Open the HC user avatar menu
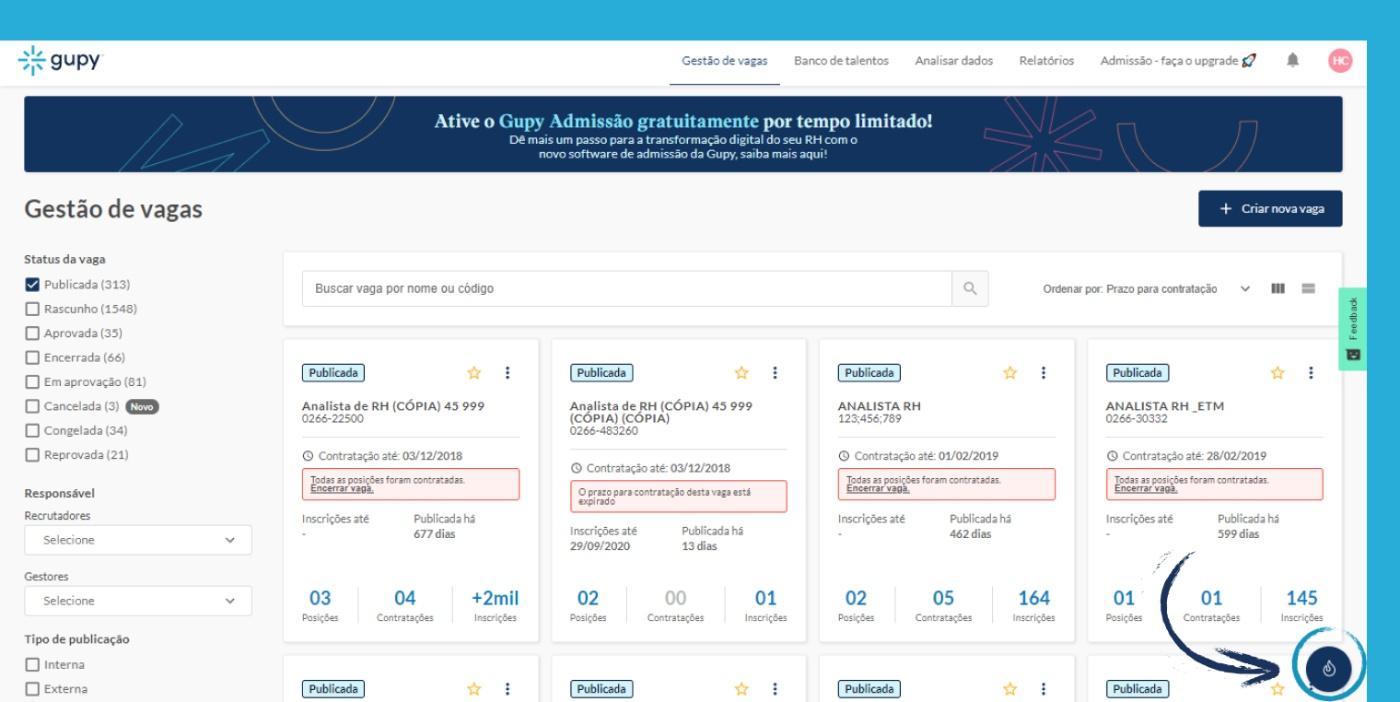Viewport: 1400px width, 702px height. coord(1340,60)
